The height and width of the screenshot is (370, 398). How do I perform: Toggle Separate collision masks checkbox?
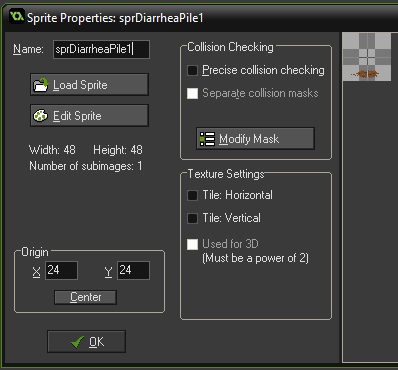[192, 93]
